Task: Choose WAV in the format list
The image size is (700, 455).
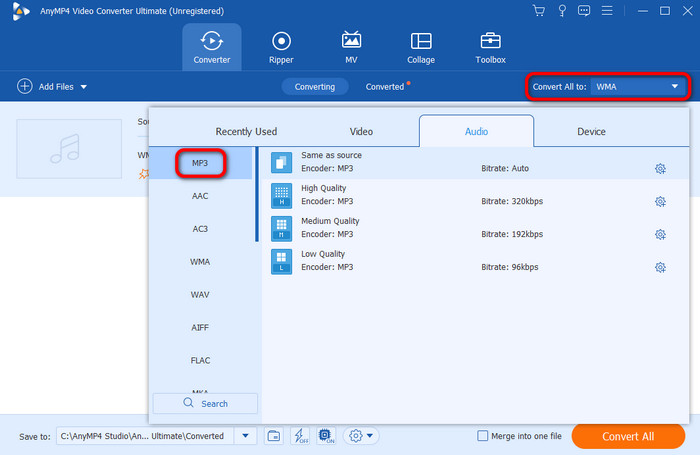Action: tap(200, 295)
